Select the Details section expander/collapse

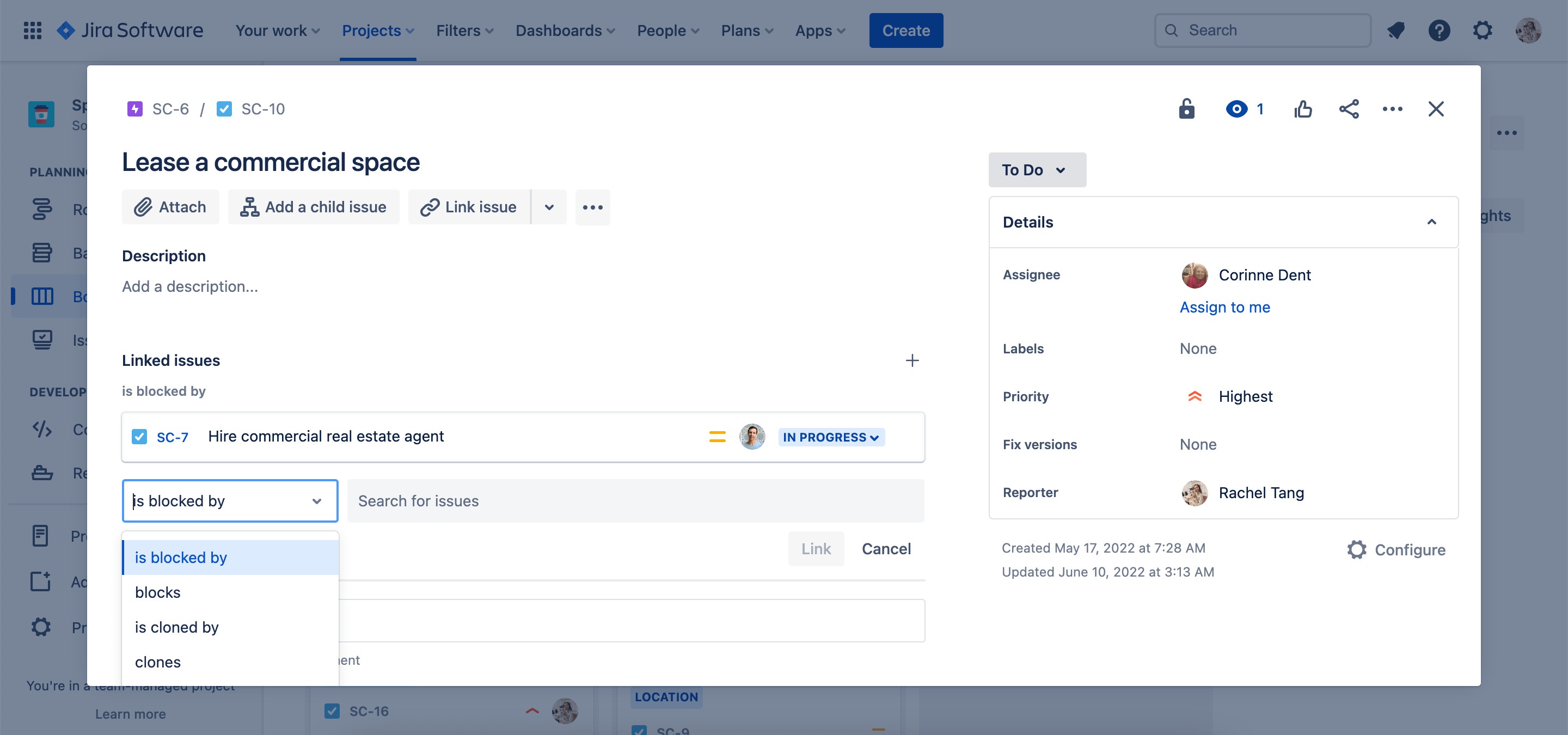coord(1432,222)
